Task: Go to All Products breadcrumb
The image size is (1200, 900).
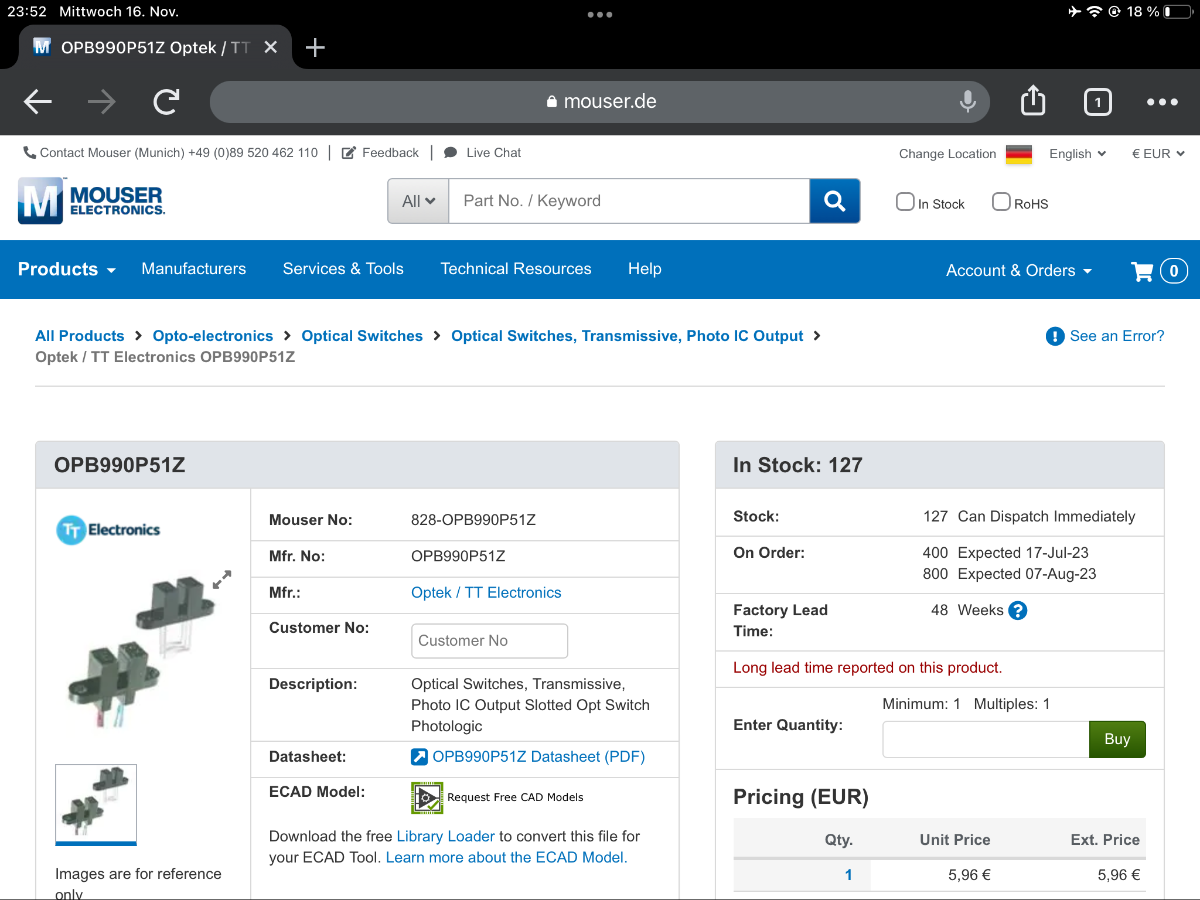Action: [x=80, y=336]
